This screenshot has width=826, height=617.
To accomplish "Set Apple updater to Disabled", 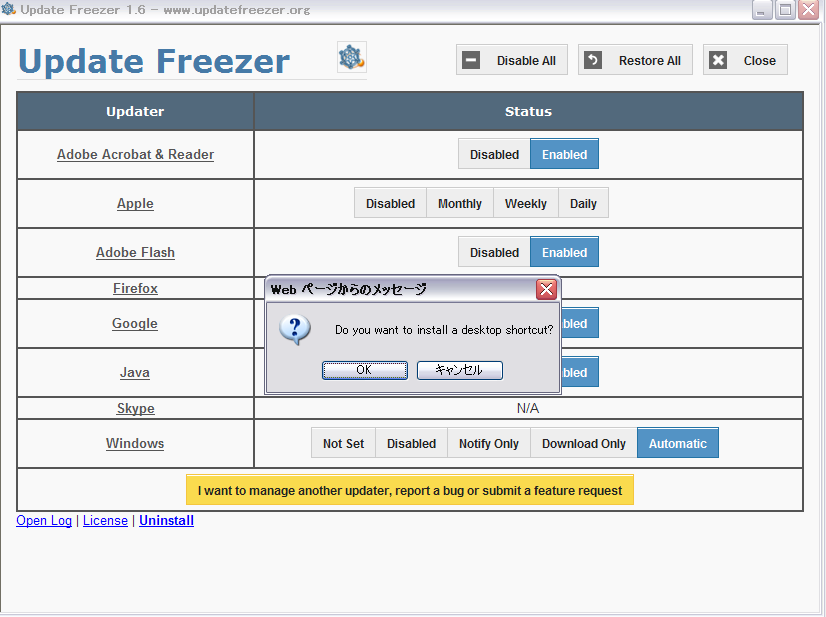I will click(390, 203).
